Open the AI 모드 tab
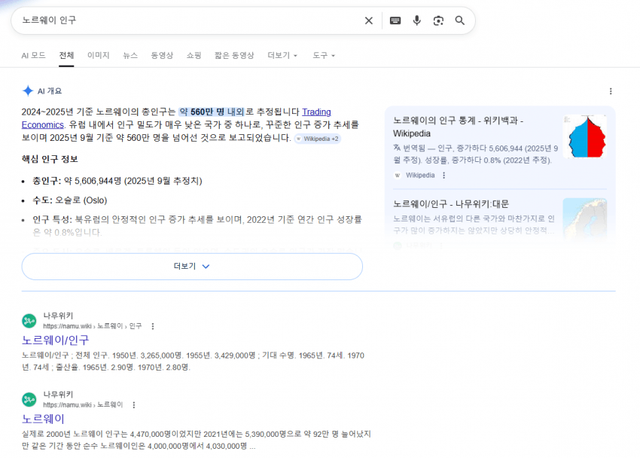Viewport: 640px width, 458px height. pyautogui.click(x=33, y=55)
